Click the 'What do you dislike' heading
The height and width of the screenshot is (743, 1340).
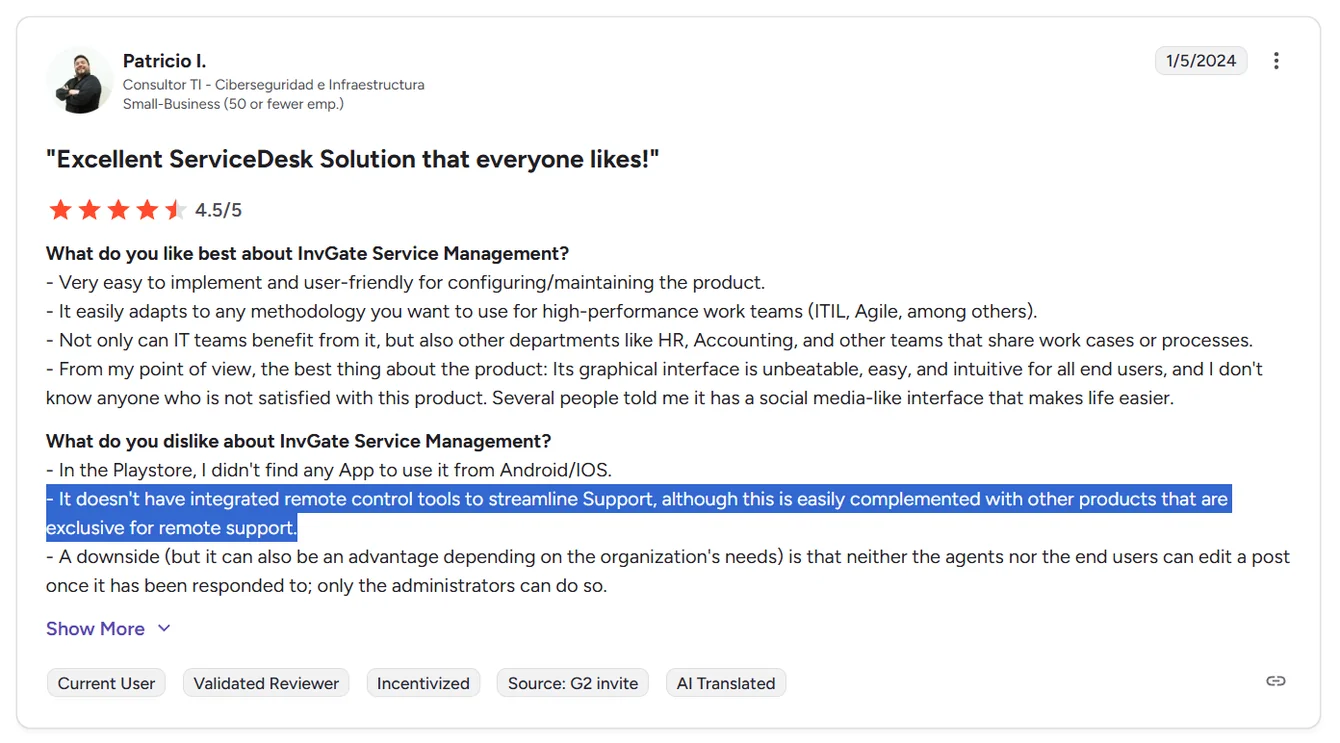(x=298, y=441)
